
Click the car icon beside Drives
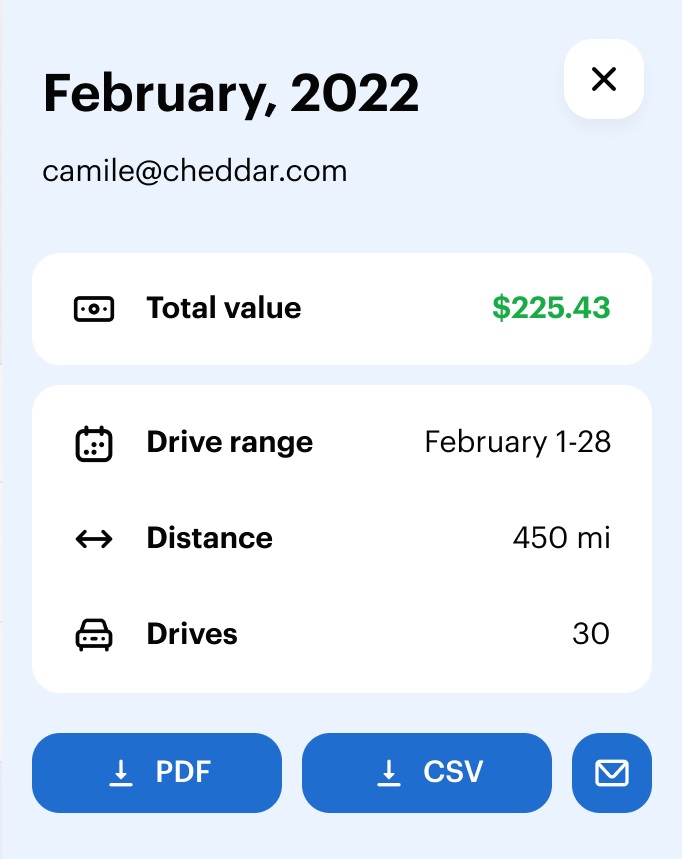click(94, 635)
